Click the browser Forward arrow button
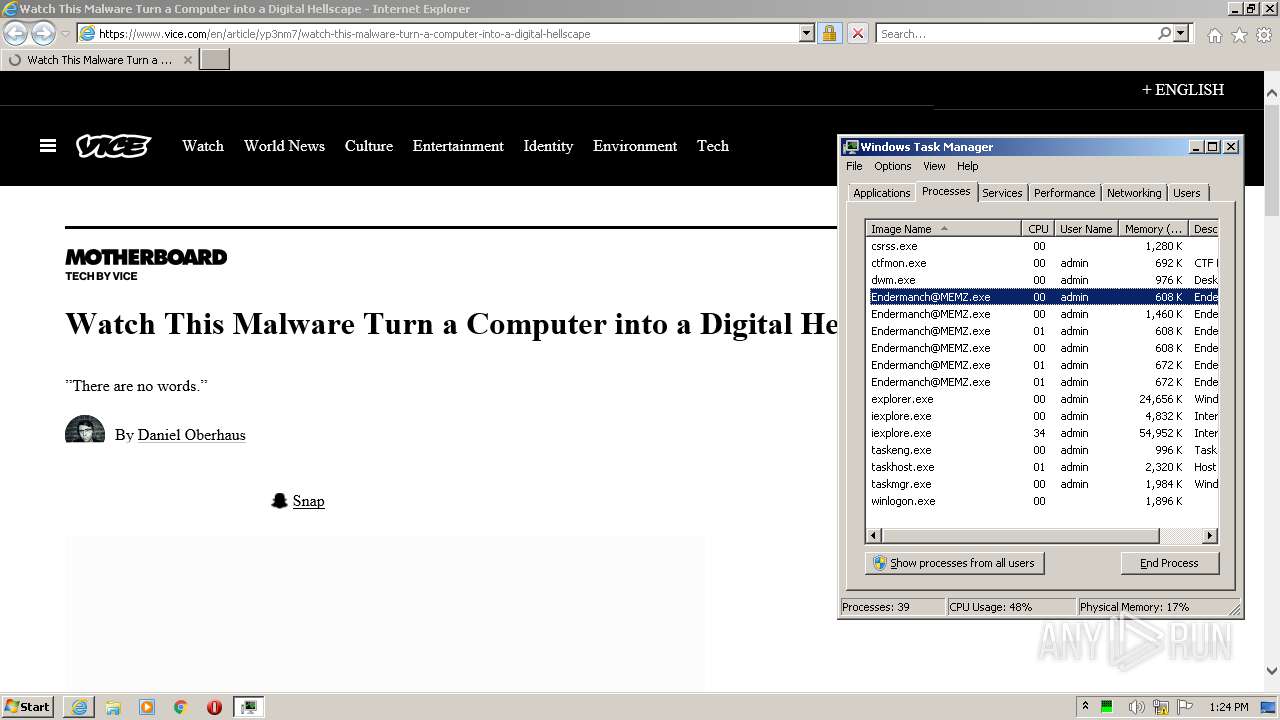The image size is (1280, 720). point(43,33)
